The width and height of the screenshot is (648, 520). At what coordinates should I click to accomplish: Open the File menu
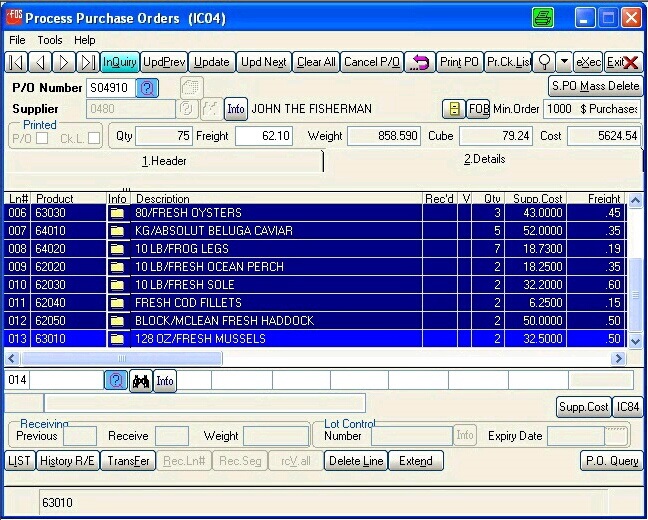click(x=17, y=40)
